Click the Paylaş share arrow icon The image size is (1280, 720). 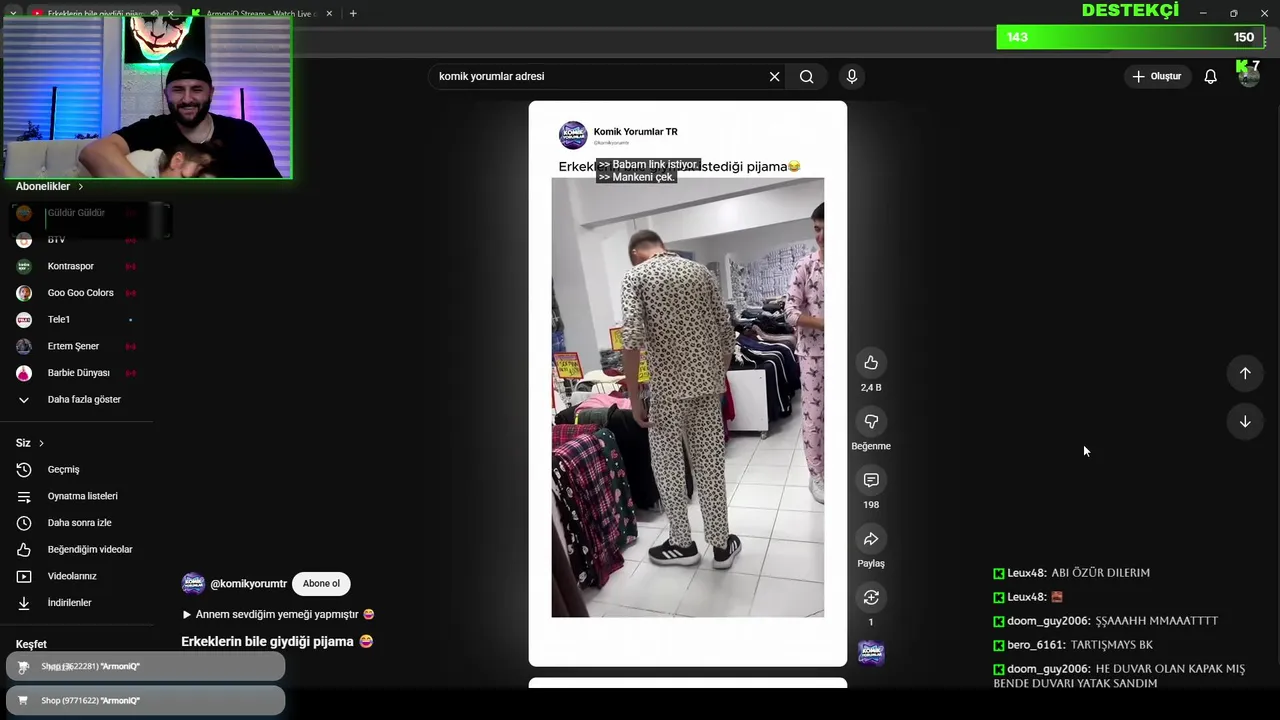pyautogui.click(x=871, y=539)
